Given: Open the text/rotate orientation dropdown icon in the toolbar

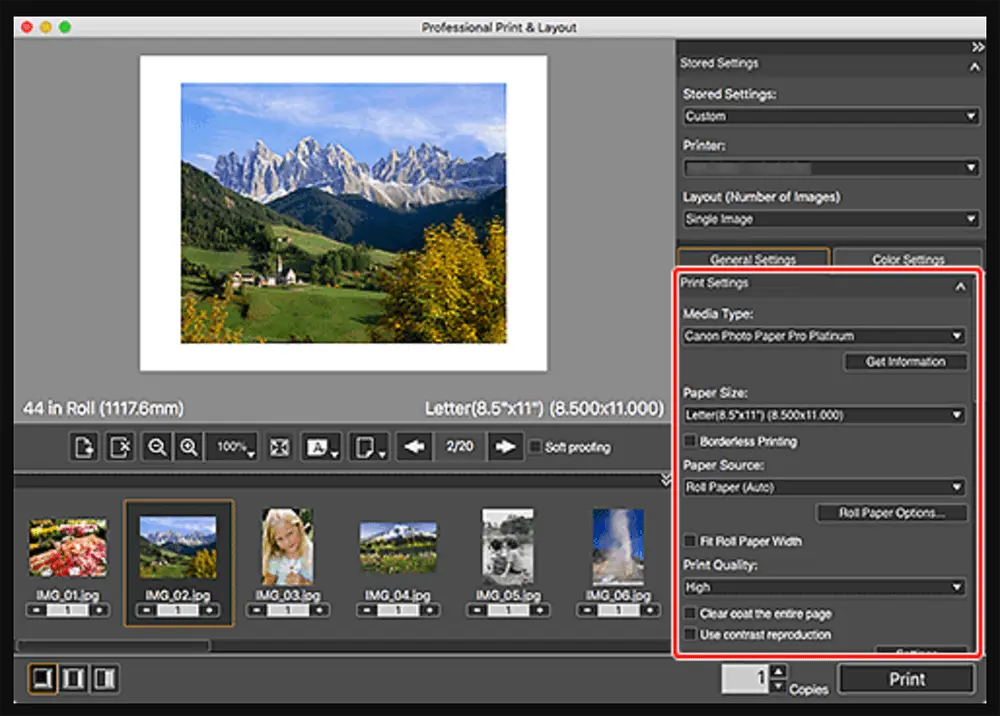Looking at the screenshot, I should (x=321, y=446).
